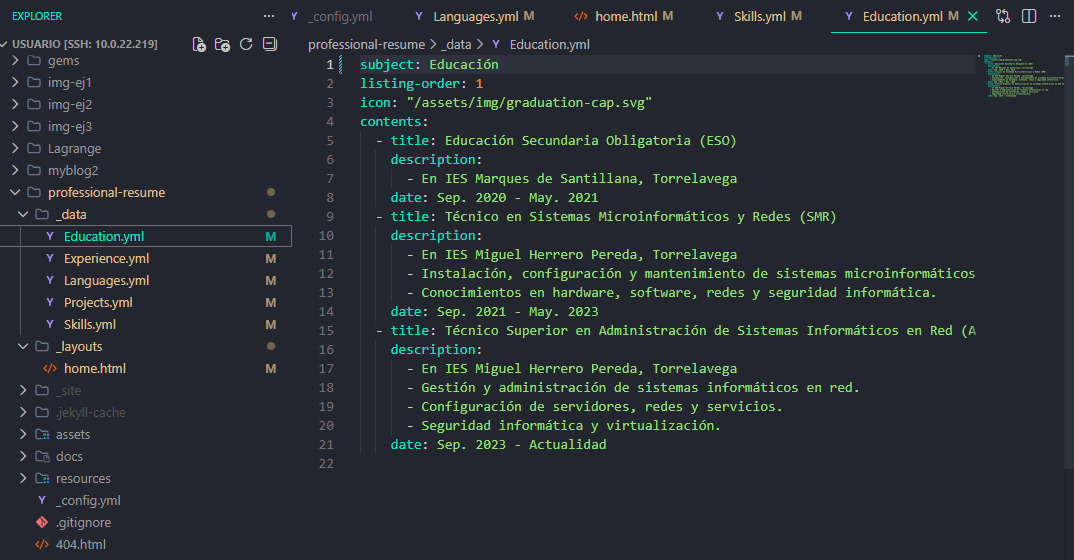Viewport: 1074px width, 560px height.
Task: Collapse the _layouts folder
Action: coord(24,346)
